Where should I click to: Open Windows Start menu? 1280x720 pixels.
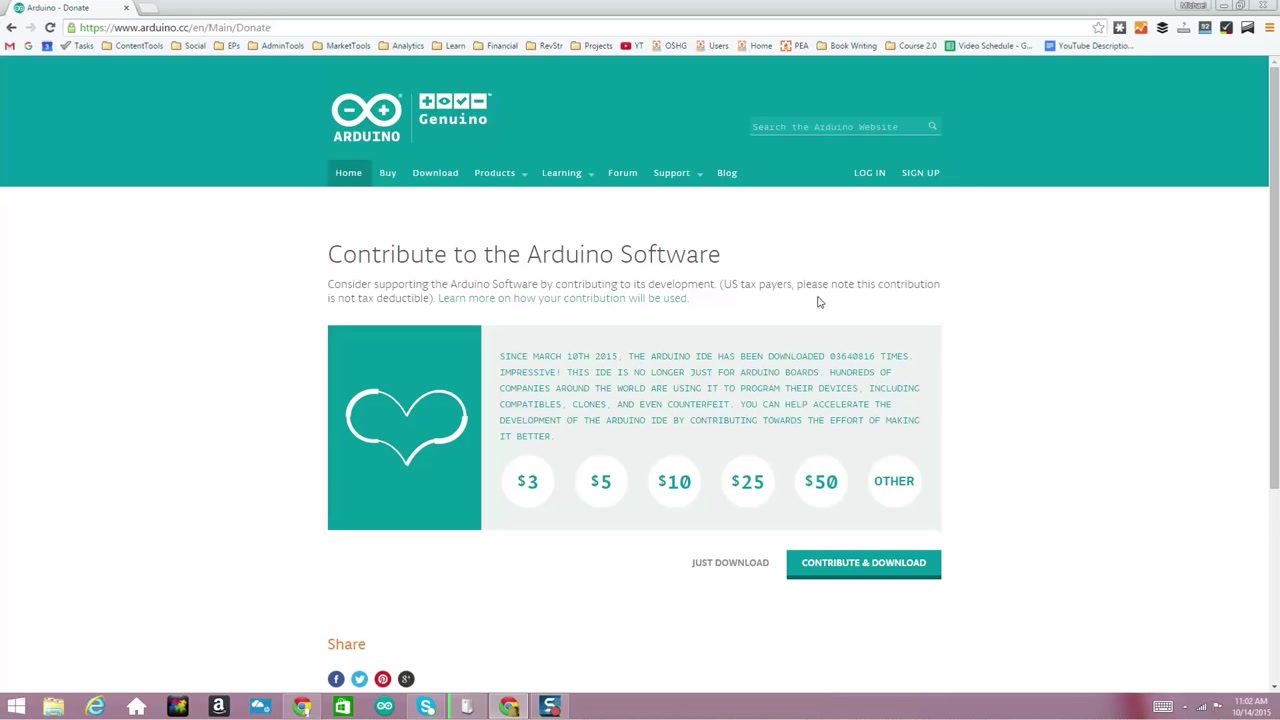click(x=16, y=707)
